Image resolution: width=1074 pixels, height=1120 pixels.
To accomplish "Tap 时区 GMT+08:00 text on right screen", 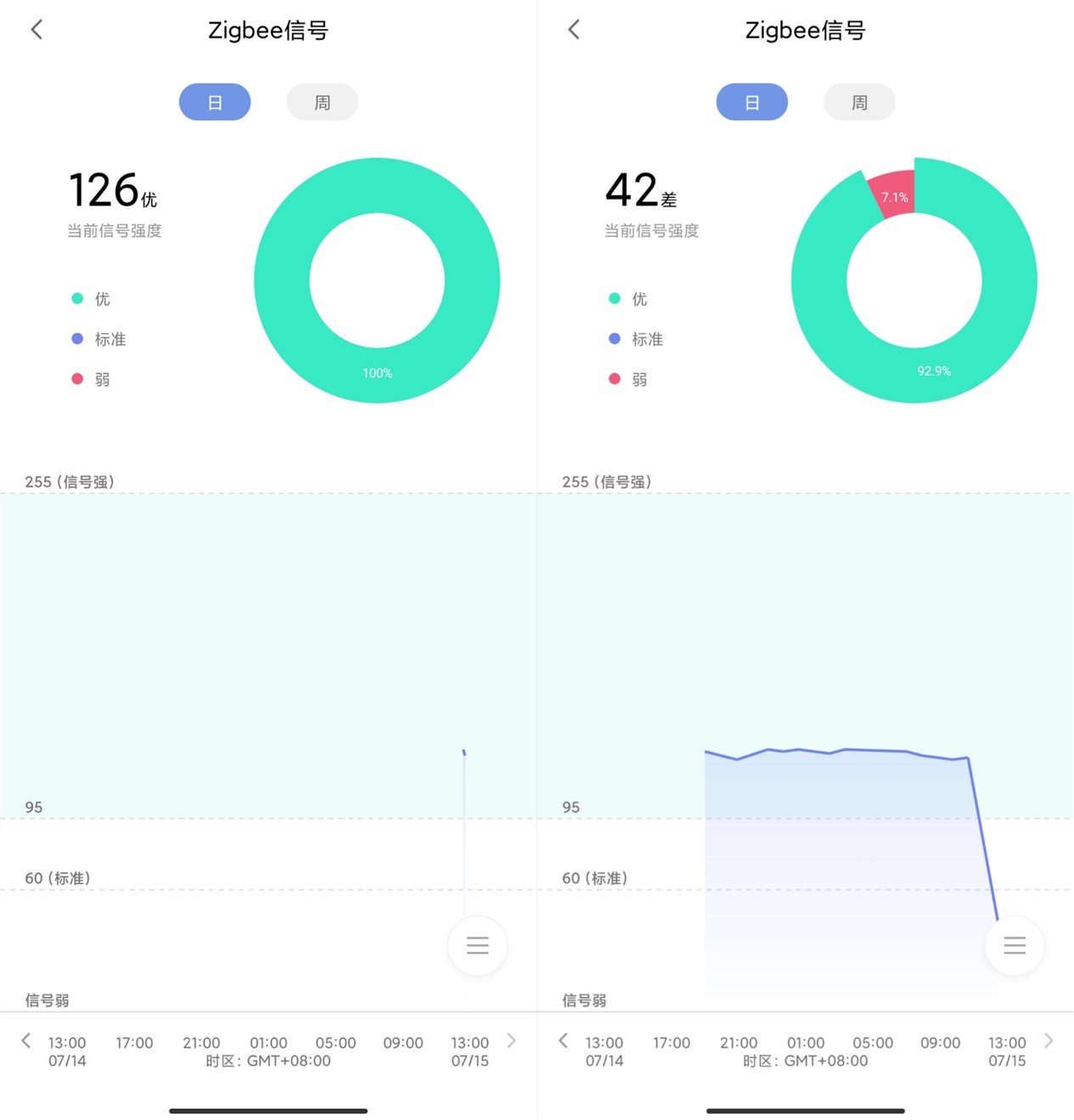I will click(806, 1061).
